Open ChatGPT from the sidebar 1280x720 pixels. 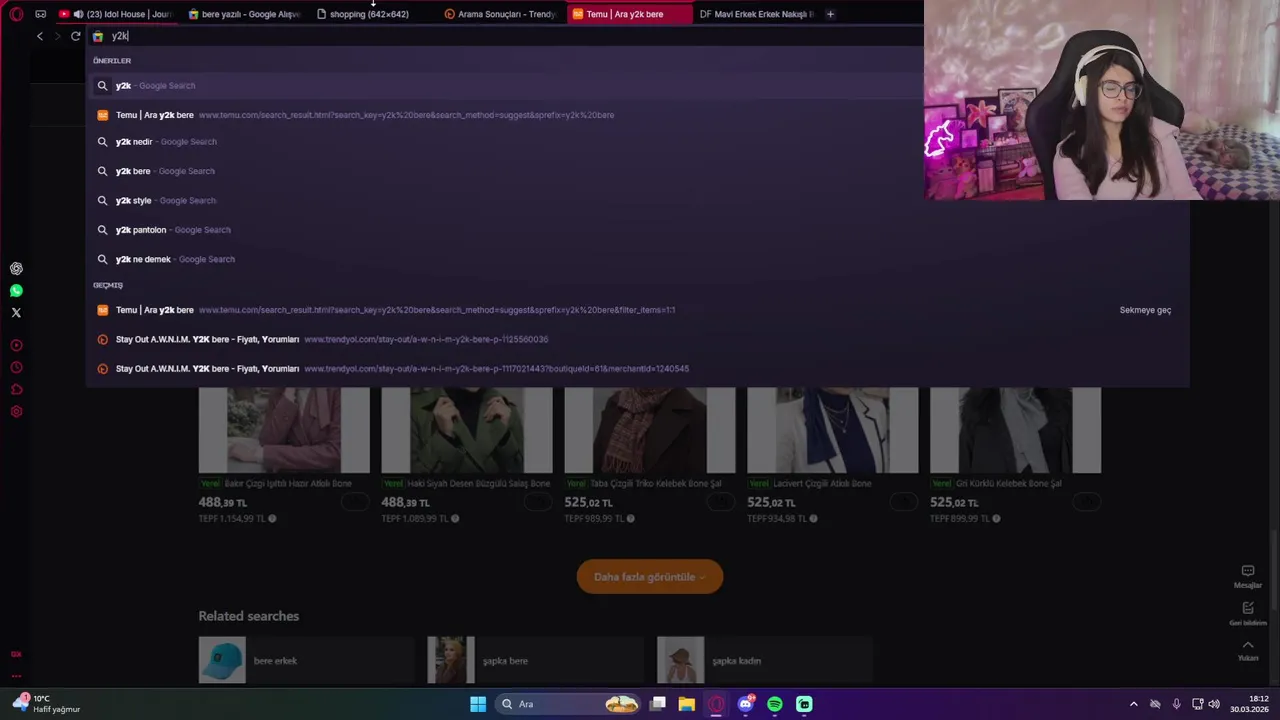[16, 269]
